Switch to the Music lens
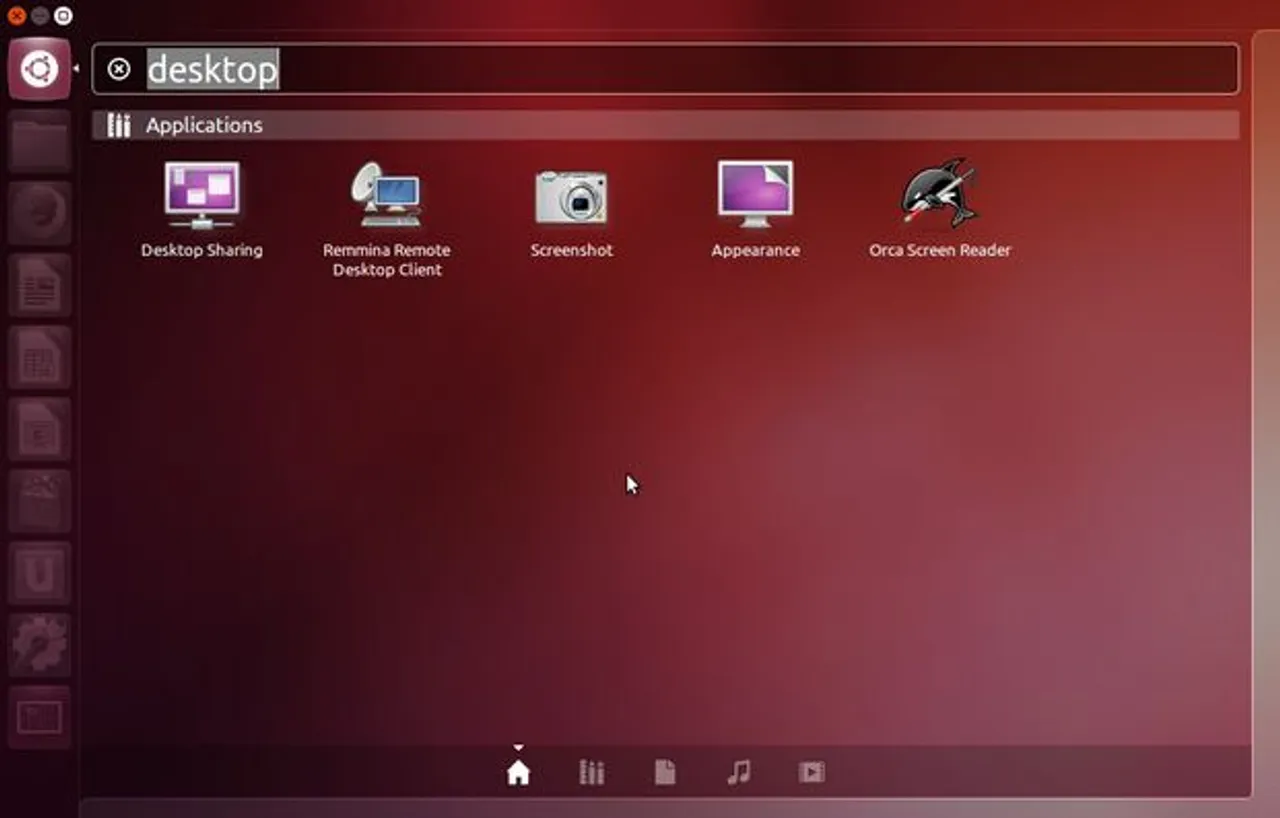 point(738,772)
